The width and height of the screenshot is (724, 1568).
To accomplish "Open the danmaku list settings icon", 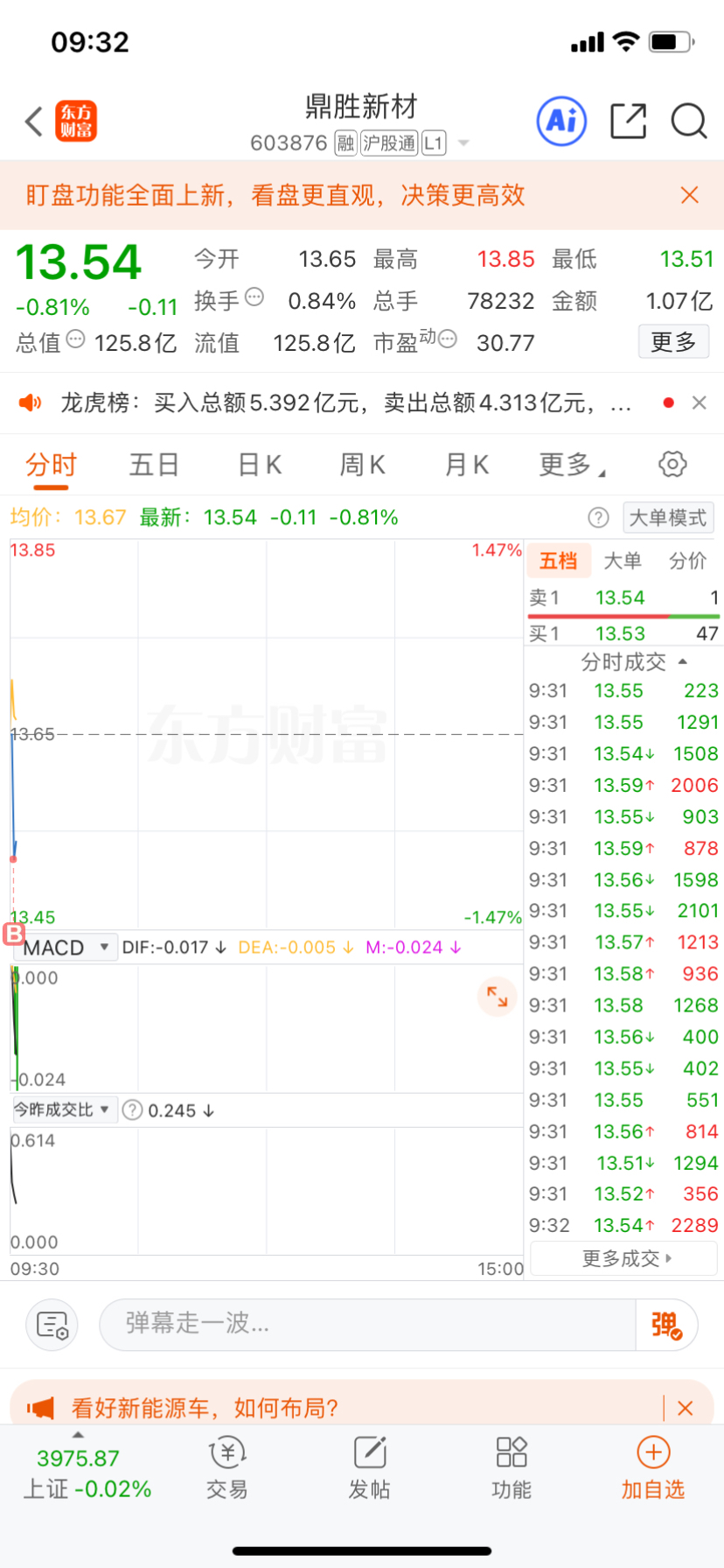I will pyautogui.click(x=52, y=1325).
